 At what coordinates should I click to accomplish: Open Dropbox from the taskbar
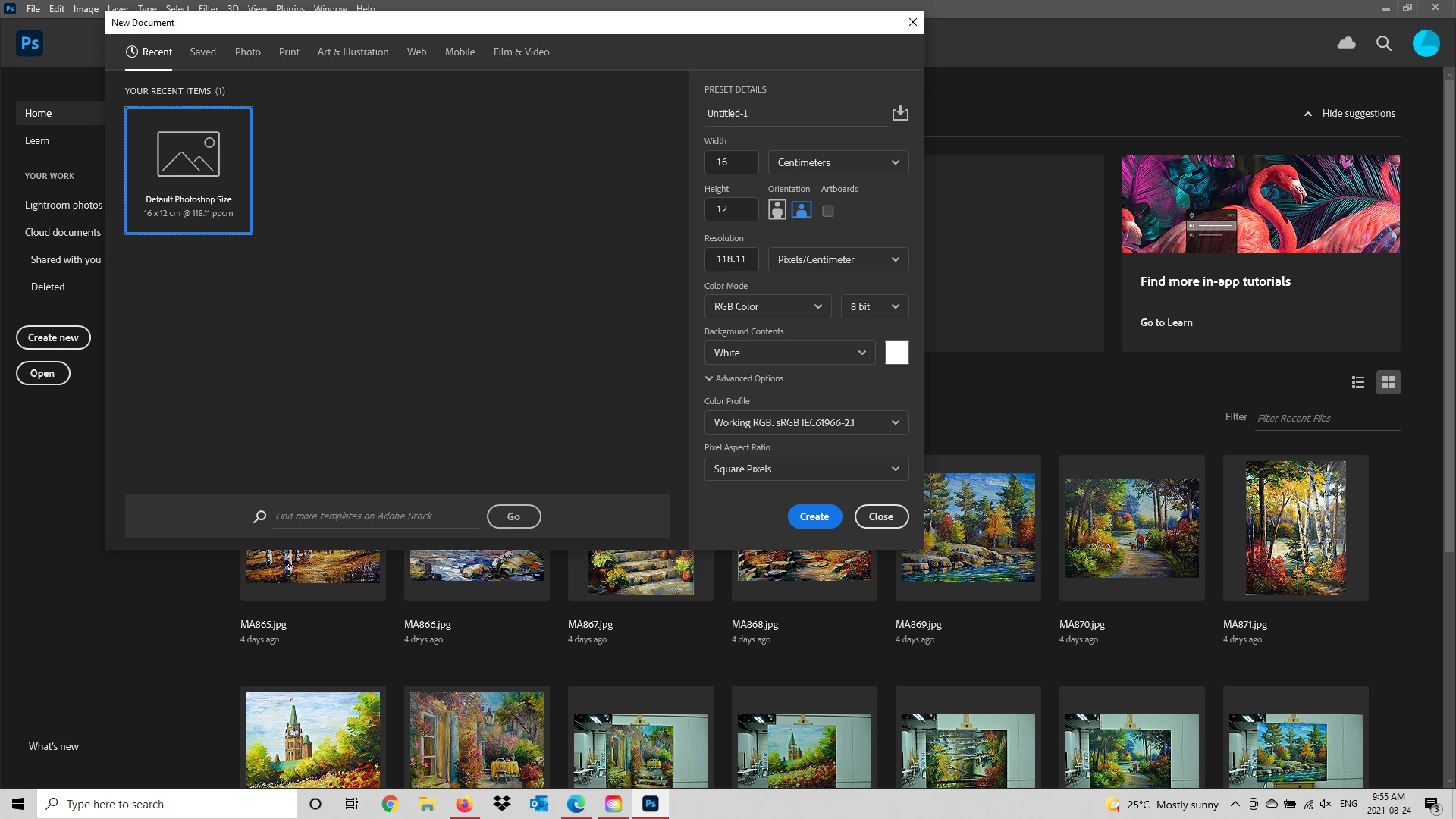(x=501, y=804)
